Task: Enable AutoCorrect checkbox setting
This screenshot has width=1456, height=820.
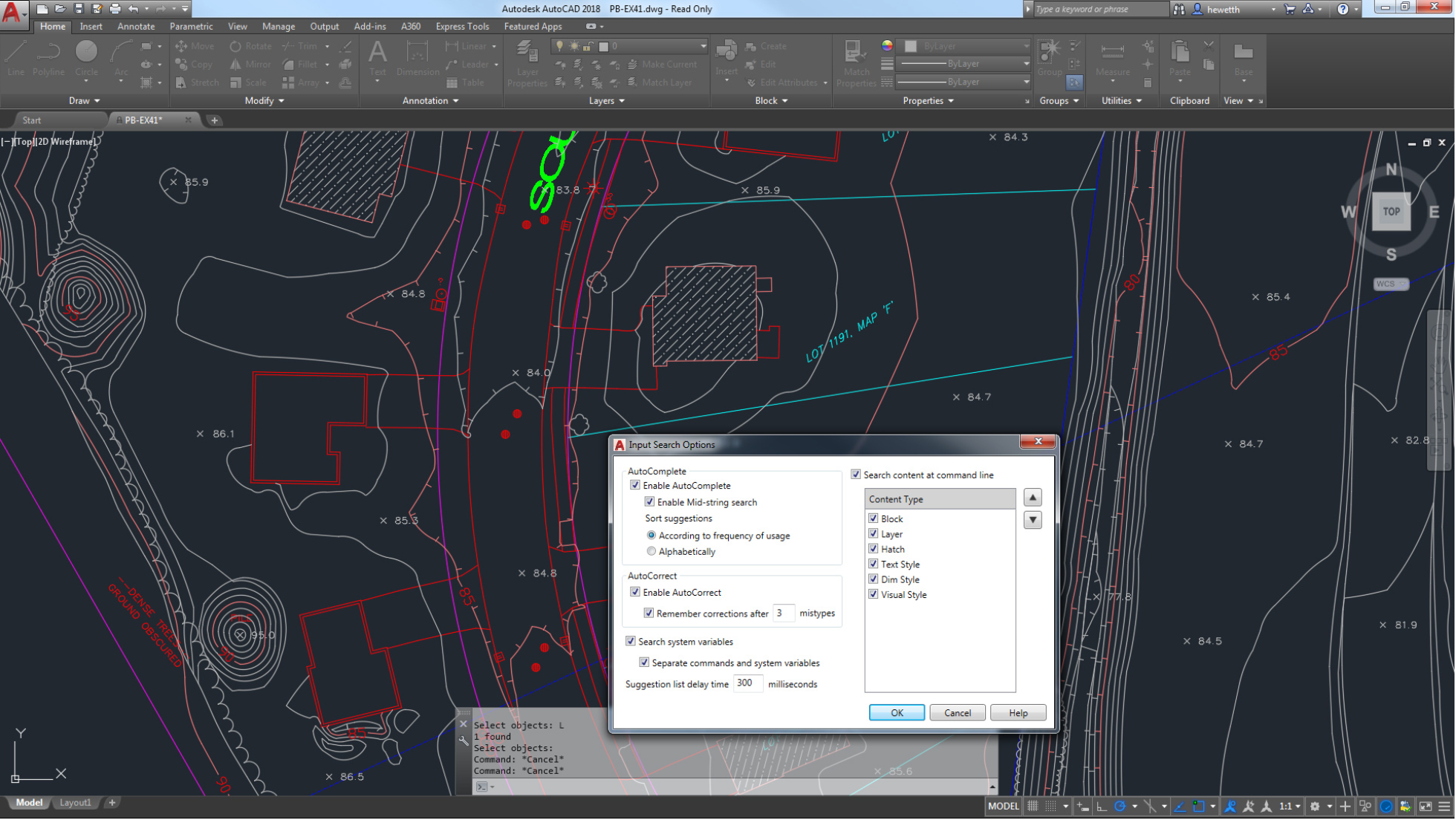Action: [x=635, y=592]
